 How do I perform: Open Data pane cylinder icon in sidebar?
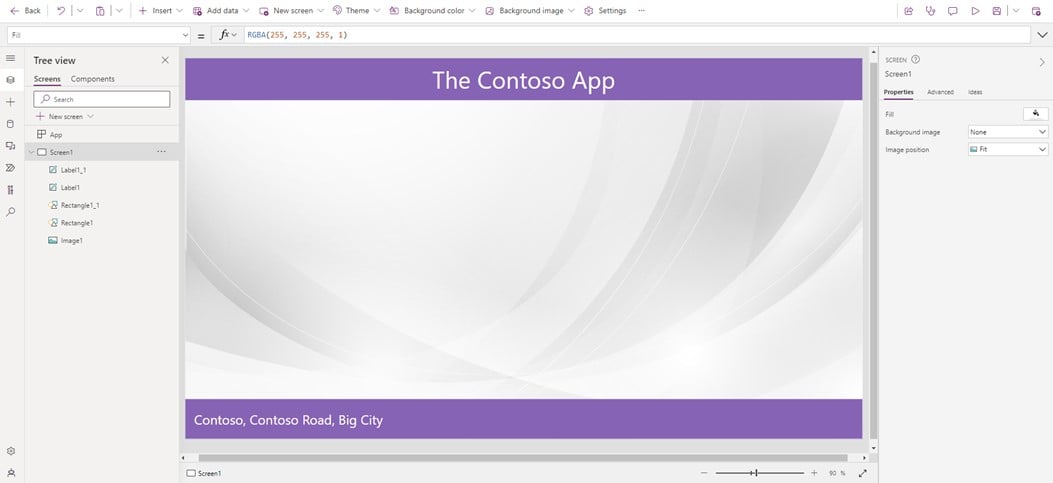[x=10, y=124]
